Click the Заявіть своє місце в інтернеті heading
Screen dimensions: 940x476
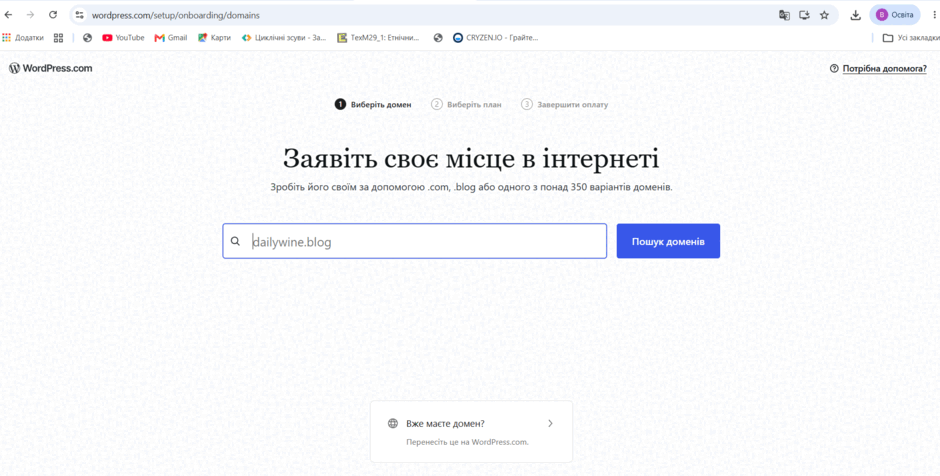(471, 159)
